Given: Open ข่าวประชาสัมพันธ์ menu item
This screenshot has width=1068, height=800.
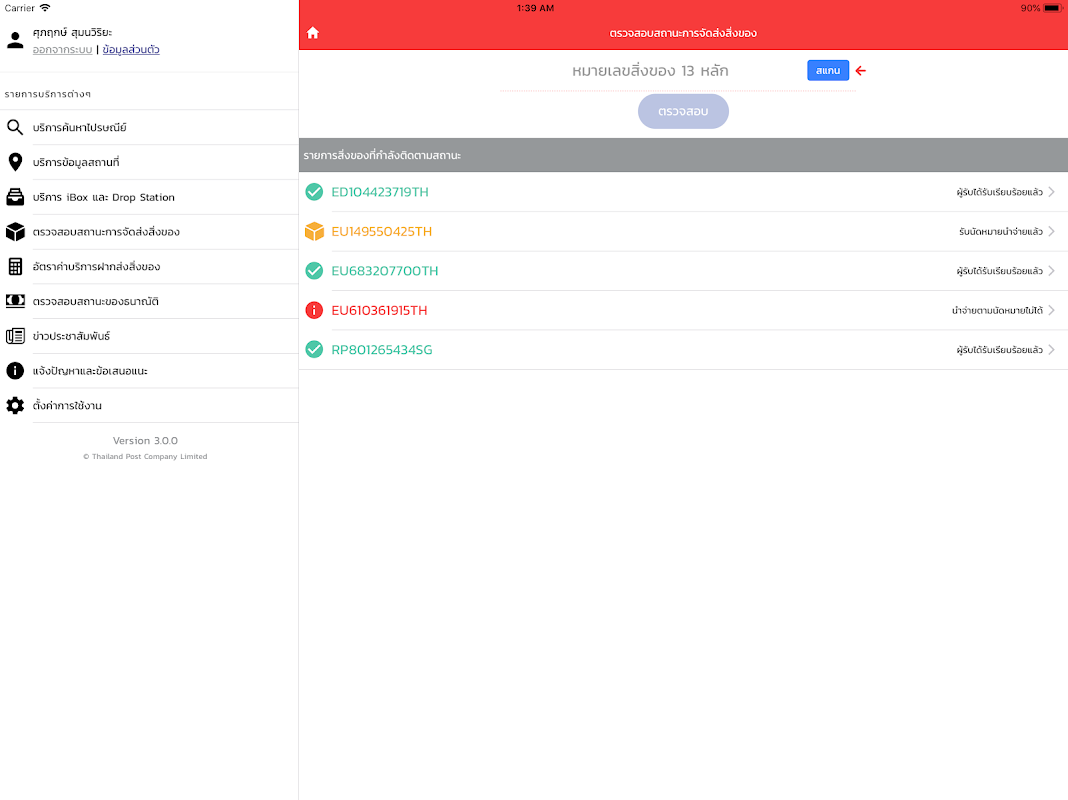Looking at the screenshot, I should pos(149,336).
